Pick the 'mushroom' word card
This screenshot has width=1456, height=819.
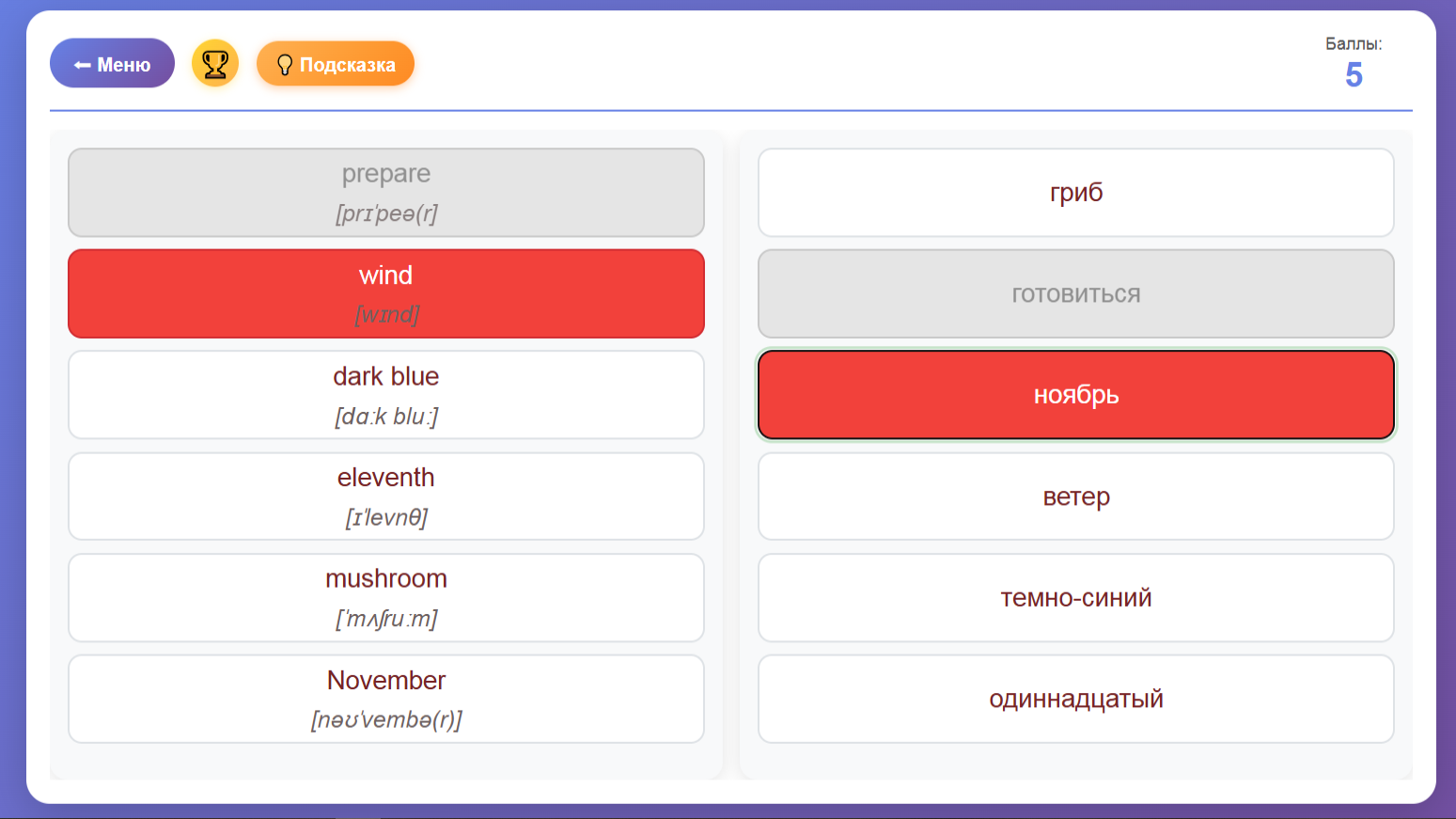(385, 598)
